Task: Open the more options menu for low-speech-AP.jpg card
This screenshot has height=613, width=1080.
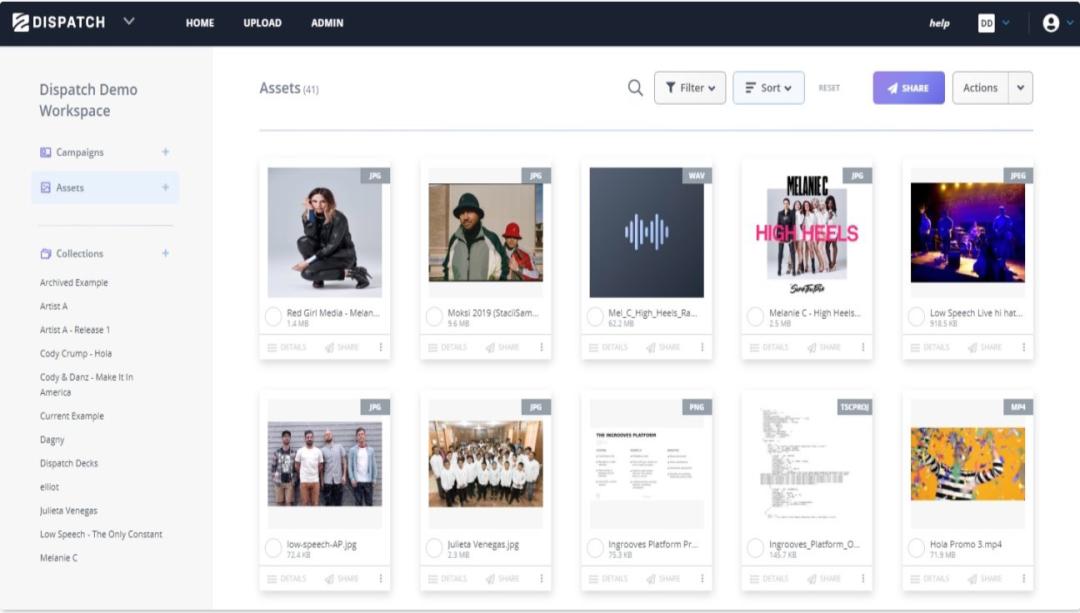Action: tap(380, 579)
